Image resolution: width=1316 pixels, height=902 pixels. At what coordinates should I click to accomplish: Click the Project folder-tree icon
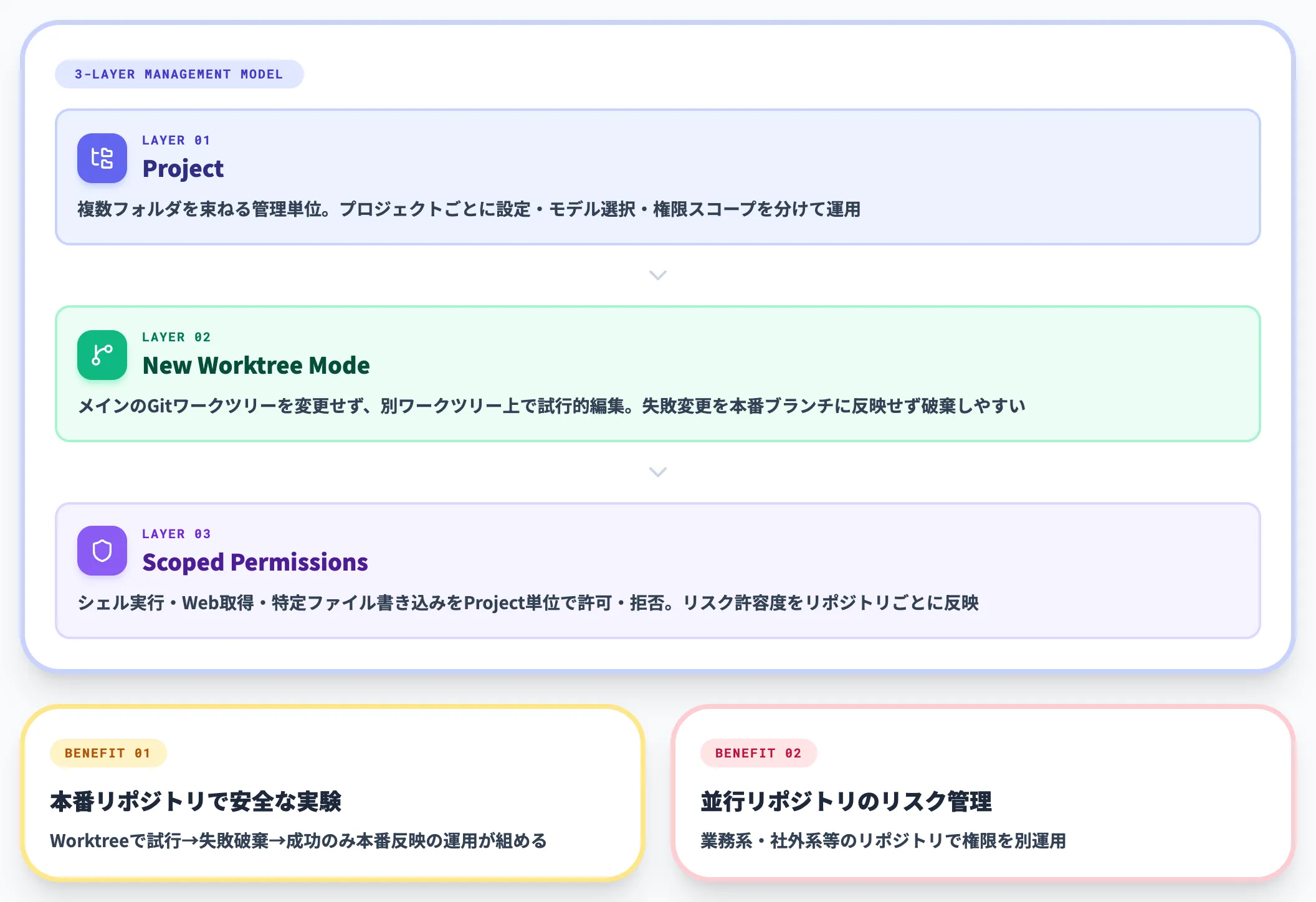click(x=102, y=158)
